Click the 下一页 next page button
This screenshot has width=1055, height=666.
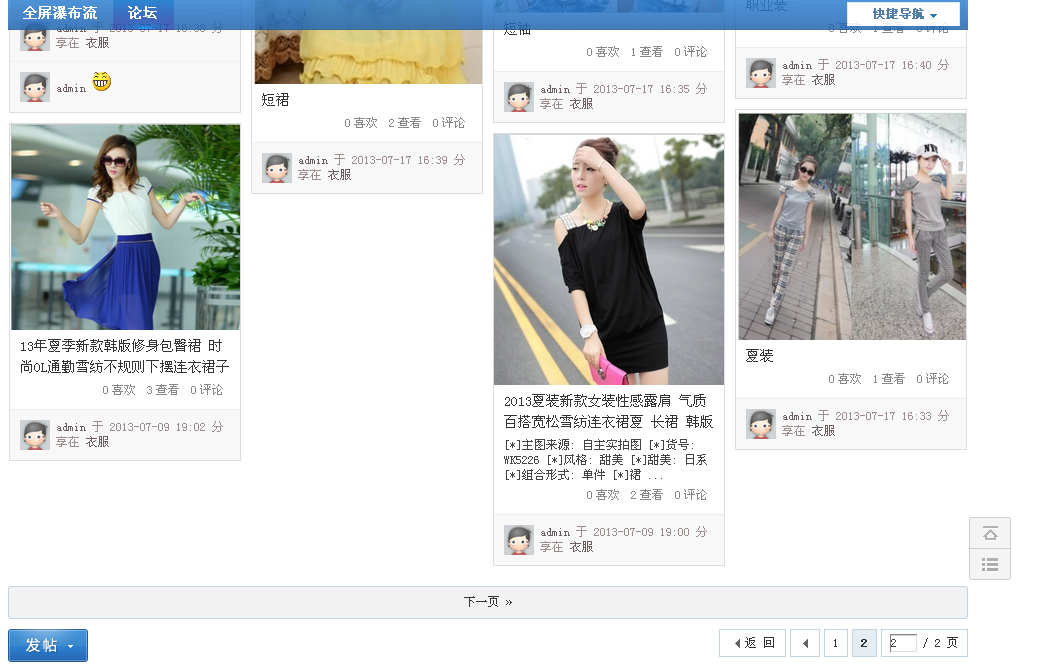[487, 601]
